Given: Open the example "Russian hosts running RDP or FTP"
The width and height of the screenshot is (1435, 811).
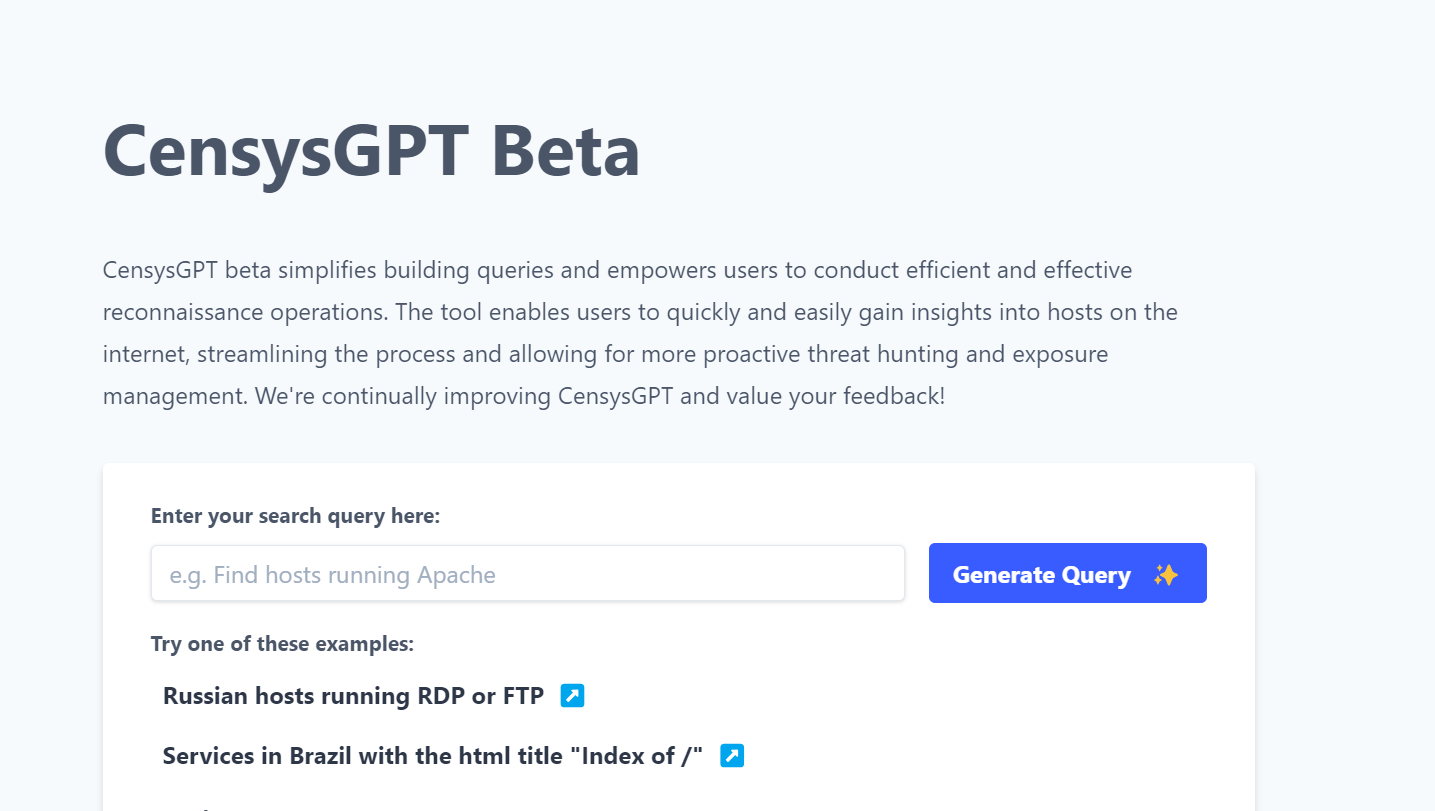Looking at the screenshot, I should [x=352, y=695].
